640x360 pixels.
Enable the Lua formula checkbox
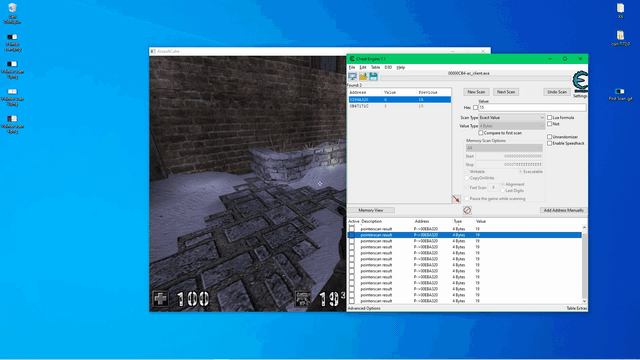(x=549, y=117)
